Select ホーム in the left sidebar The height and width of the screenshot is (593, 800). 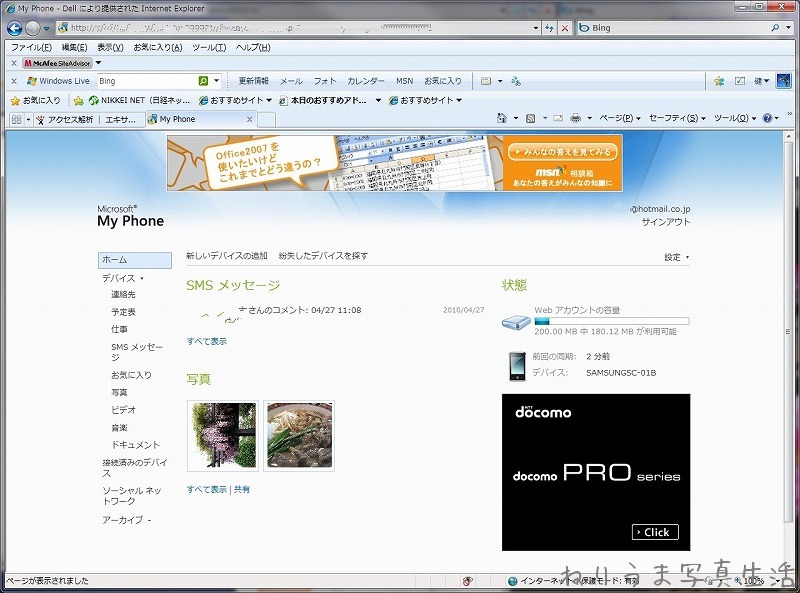135,260
